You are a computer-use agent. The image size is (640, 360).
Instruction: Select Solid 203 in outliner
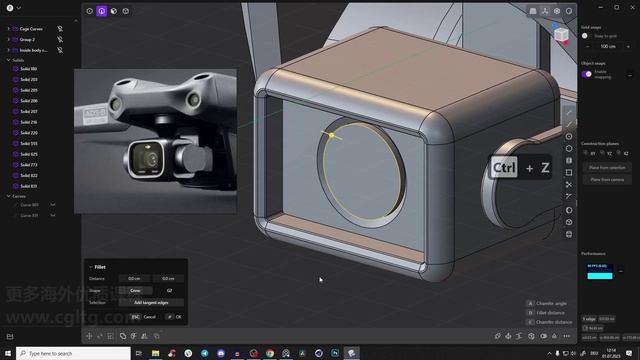pos(29,80)
